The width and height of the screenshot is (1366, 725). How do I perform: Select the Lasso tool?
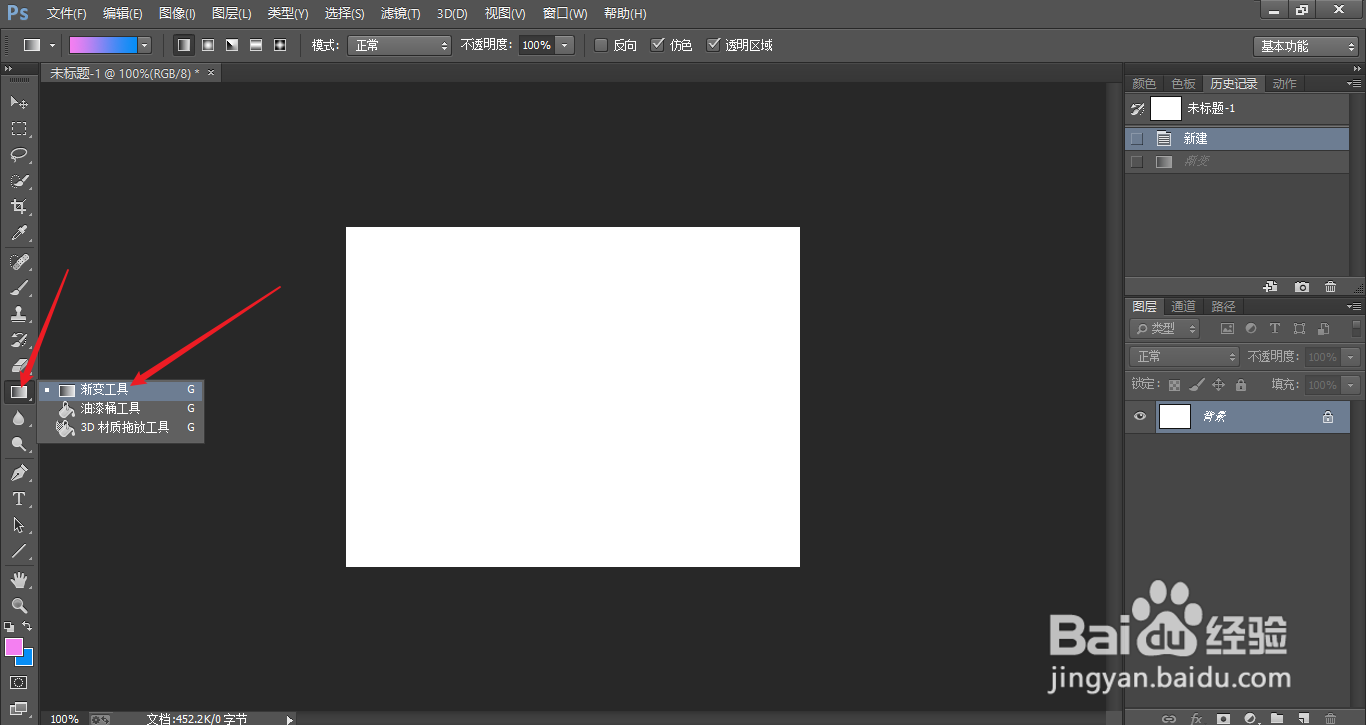pos(19,155)
